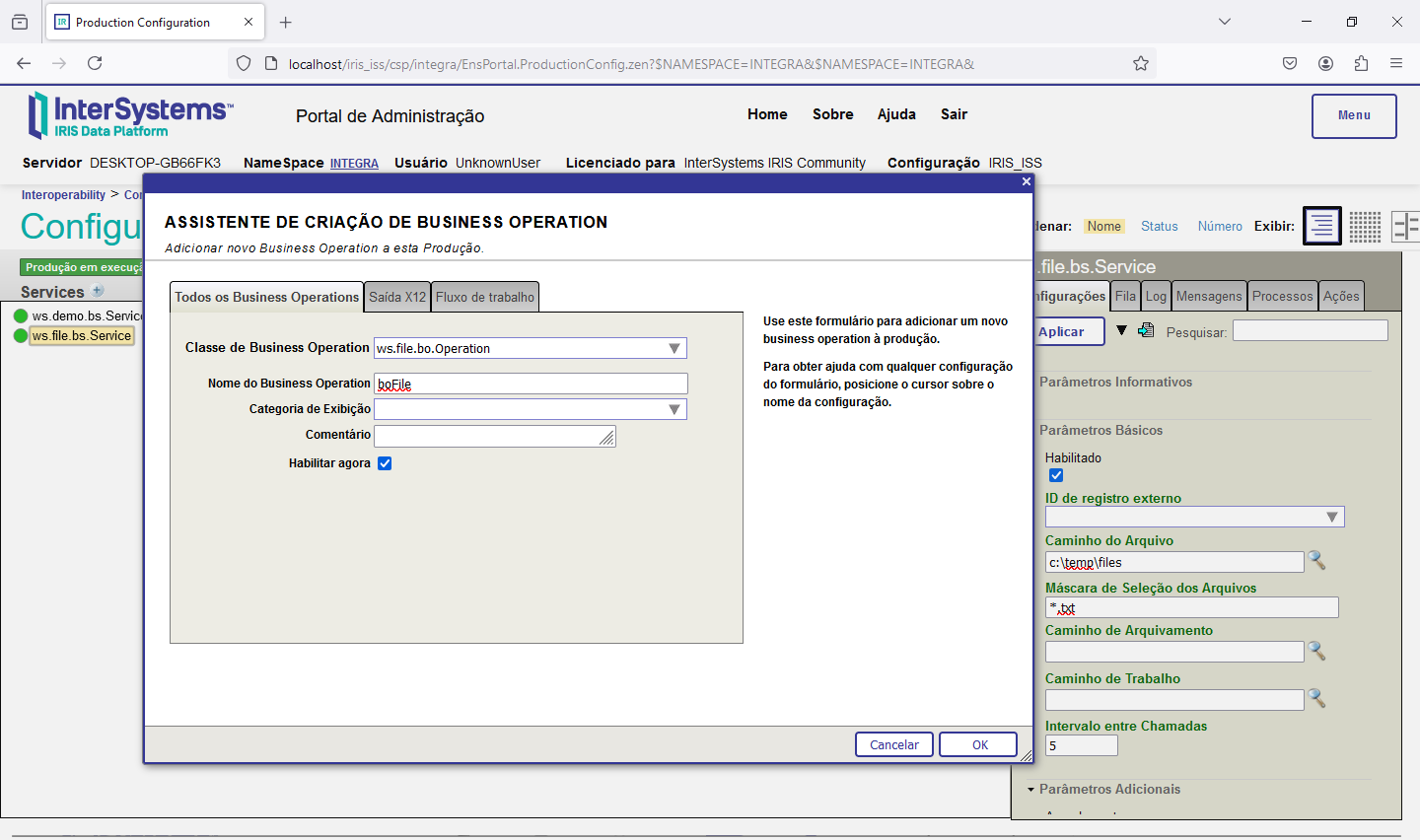Switch to the grid view display icon
Screen dimensions: 1420x840
click(x=1365, y=226)
